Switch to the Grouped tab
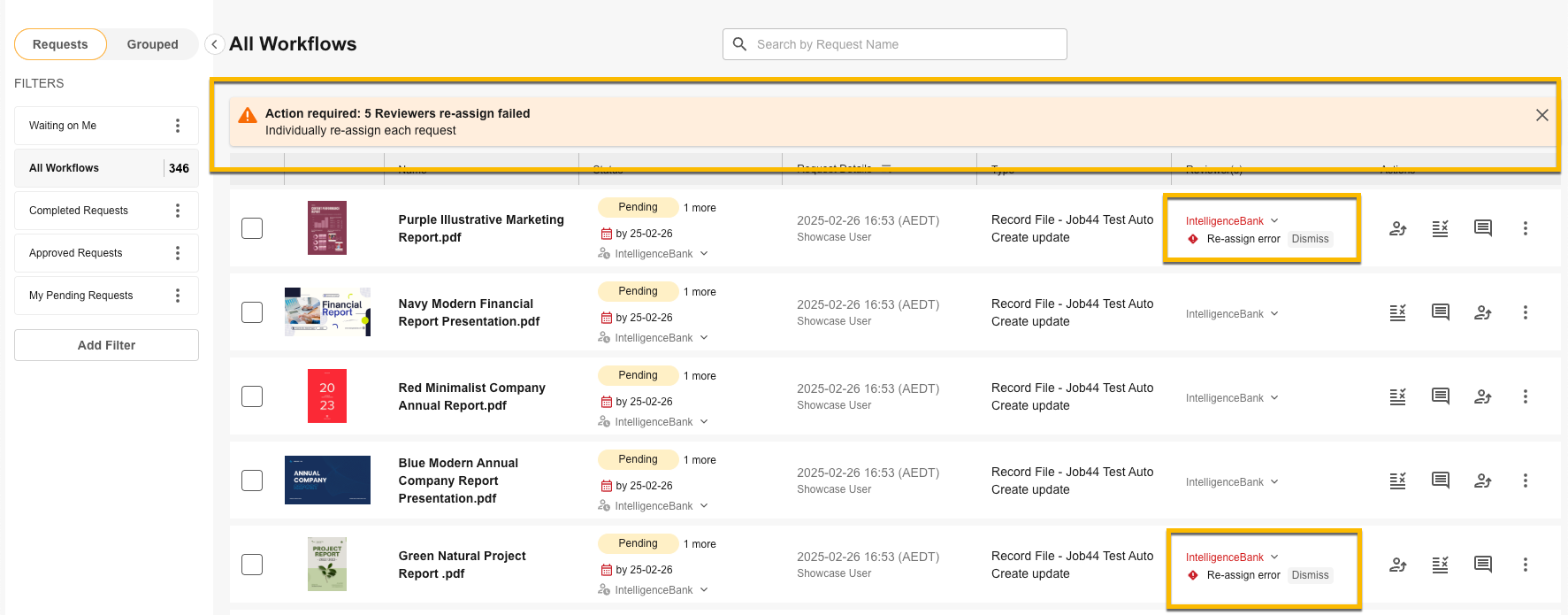The image size is (1568, 615). point(152,44)
